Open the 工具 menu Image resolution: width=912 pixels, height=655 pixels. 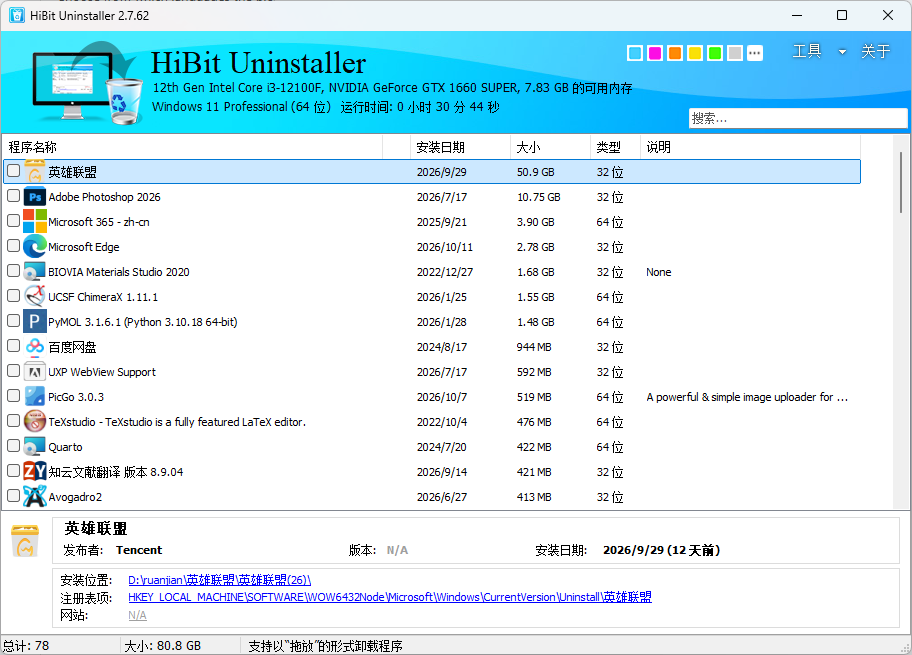tap(807, 51)
